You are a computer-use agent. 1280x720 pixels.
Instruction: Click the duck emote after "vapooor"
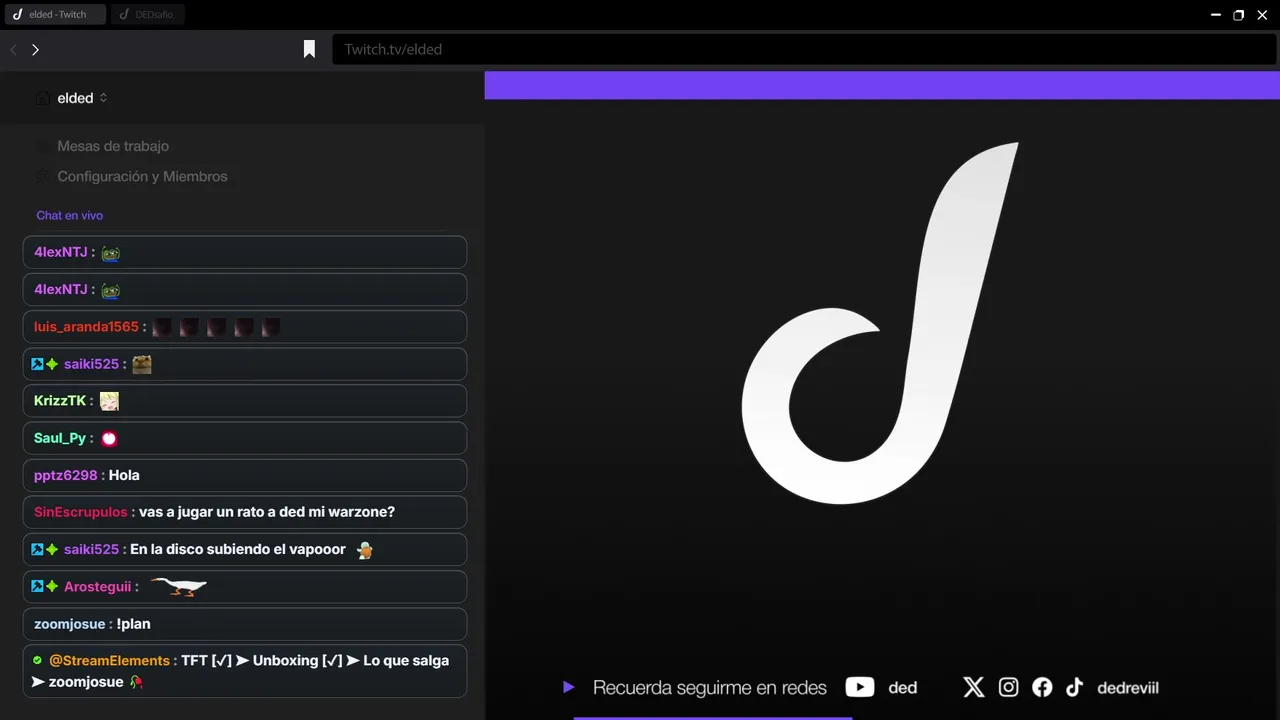(x=365, y=549)
